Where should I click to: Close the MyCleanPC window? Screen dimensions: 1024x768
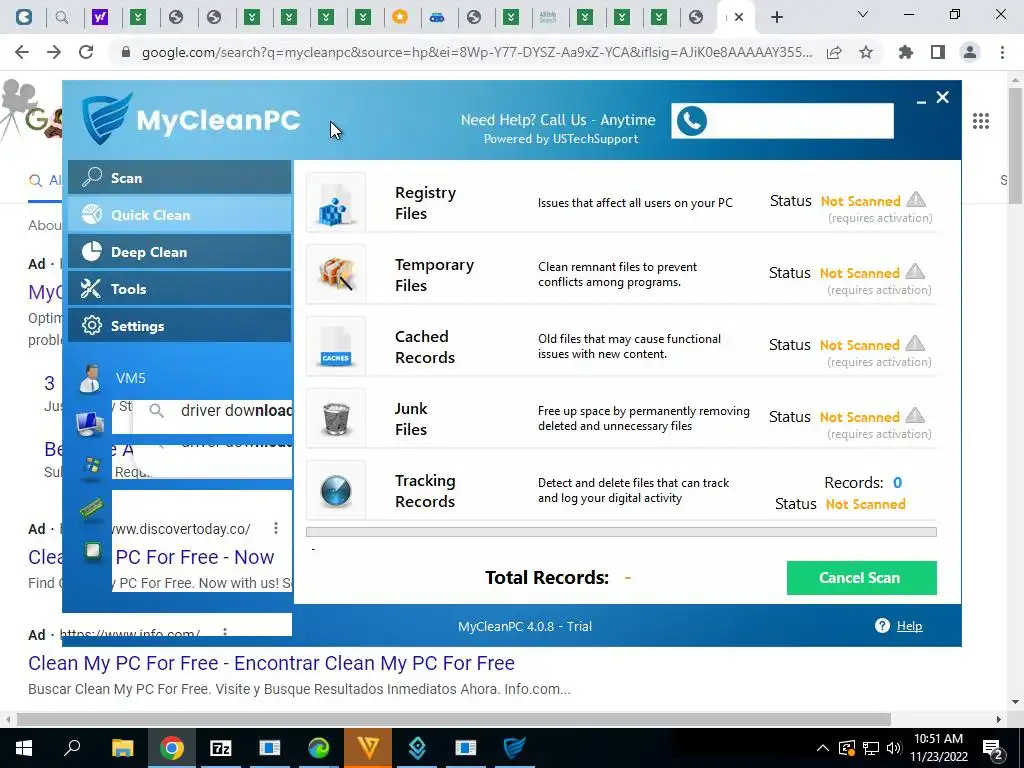pos(942,97)
